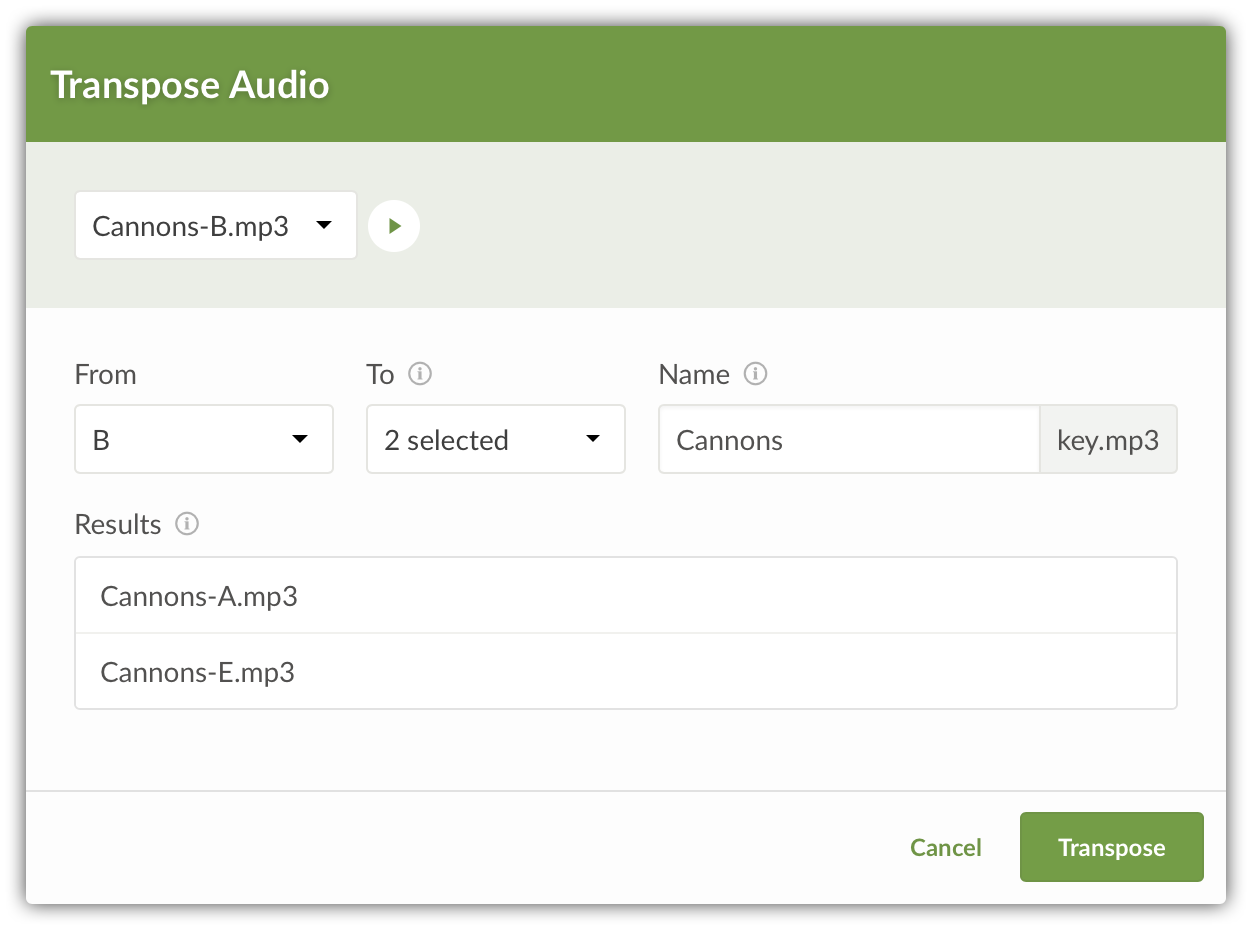Open the Cannons-B.mp3 source file dropdown
The height and width of the screenshot is (938, 1256).
click(215, 226)
